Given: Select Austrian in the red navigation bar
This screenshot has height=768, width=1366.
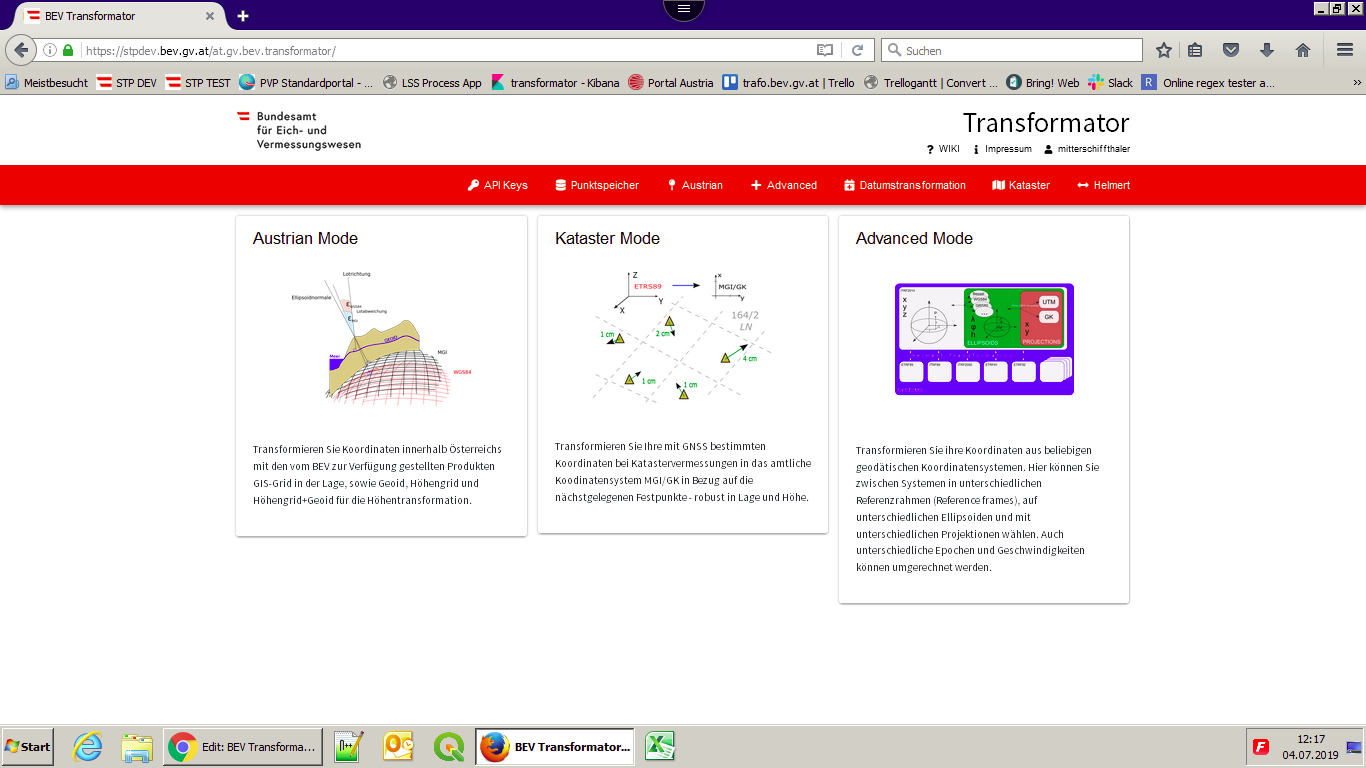Looking at the screenshot, I should coord(694,185).
